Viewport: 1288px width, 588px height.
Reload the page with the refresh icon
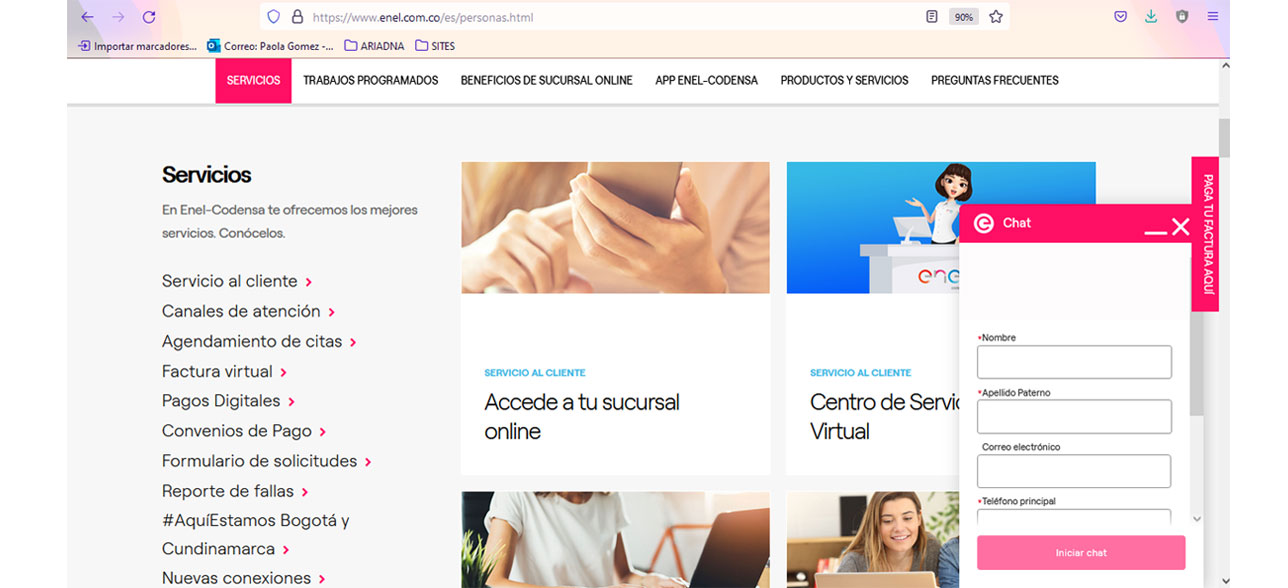pos(149,17)
